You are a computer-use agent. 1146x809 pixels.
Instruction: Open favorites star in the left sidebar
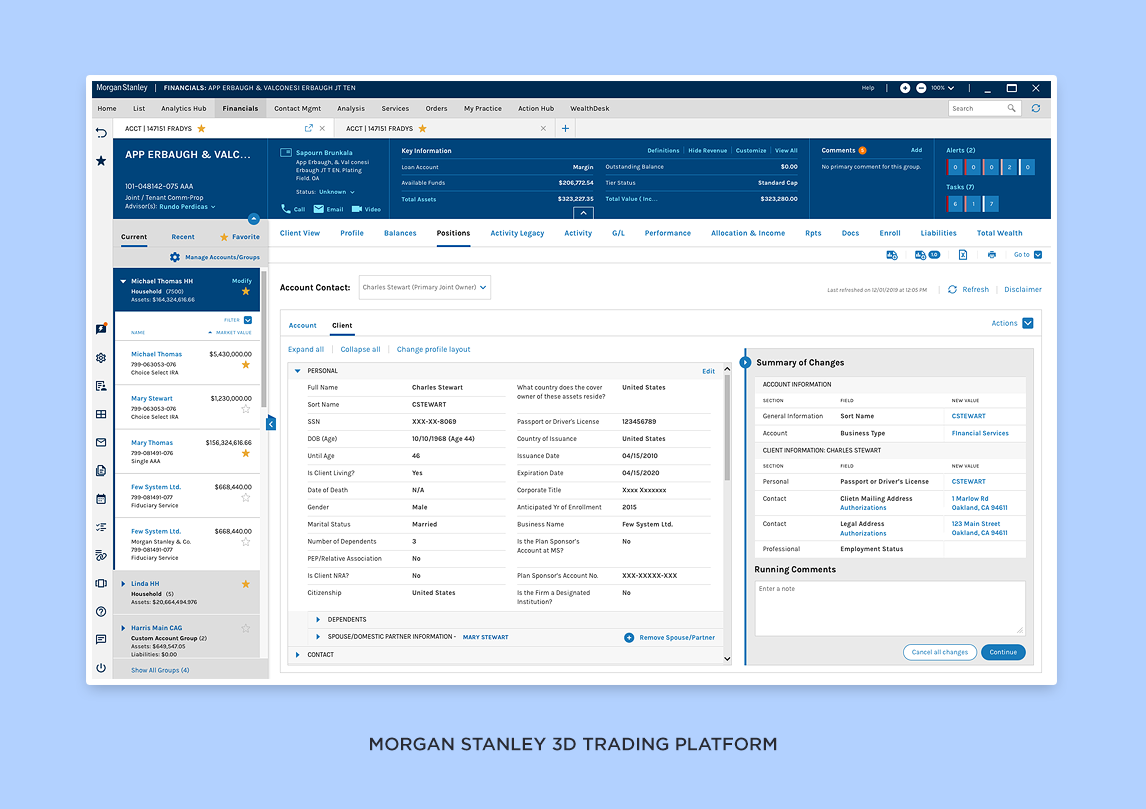point(101,161)
